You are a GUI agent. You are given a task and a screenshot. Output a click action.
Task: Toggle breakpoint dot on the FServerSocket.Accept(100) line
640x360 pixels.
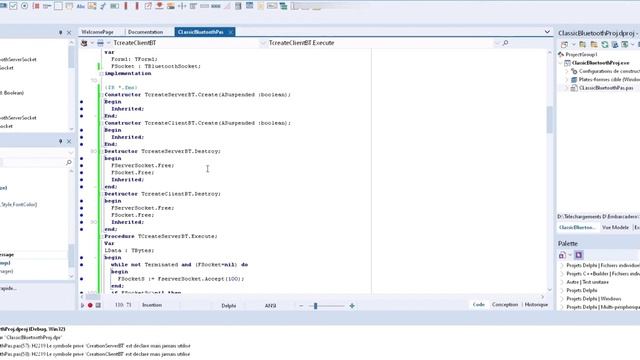coord(82,279)
